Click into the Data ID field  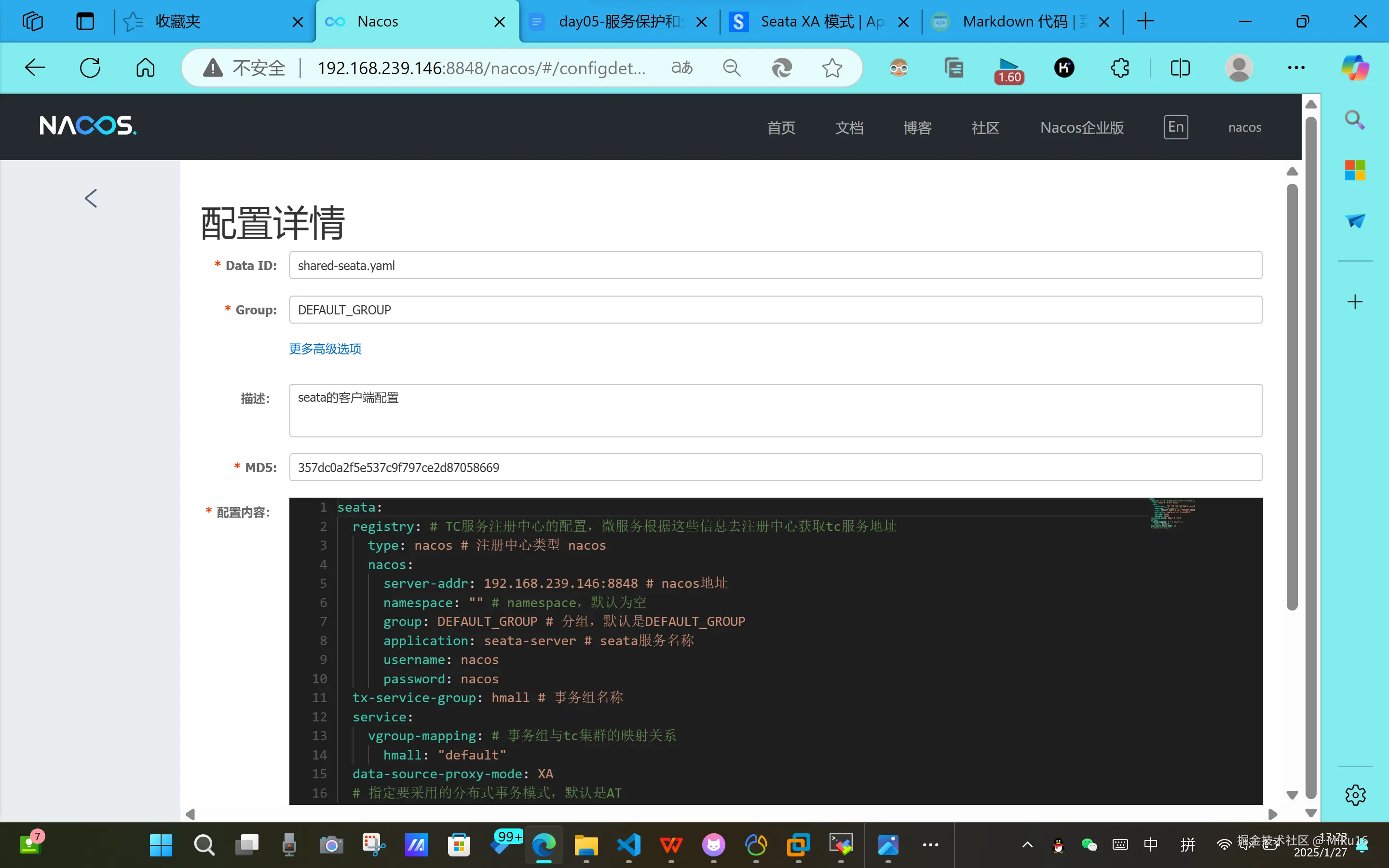[775, 265]
